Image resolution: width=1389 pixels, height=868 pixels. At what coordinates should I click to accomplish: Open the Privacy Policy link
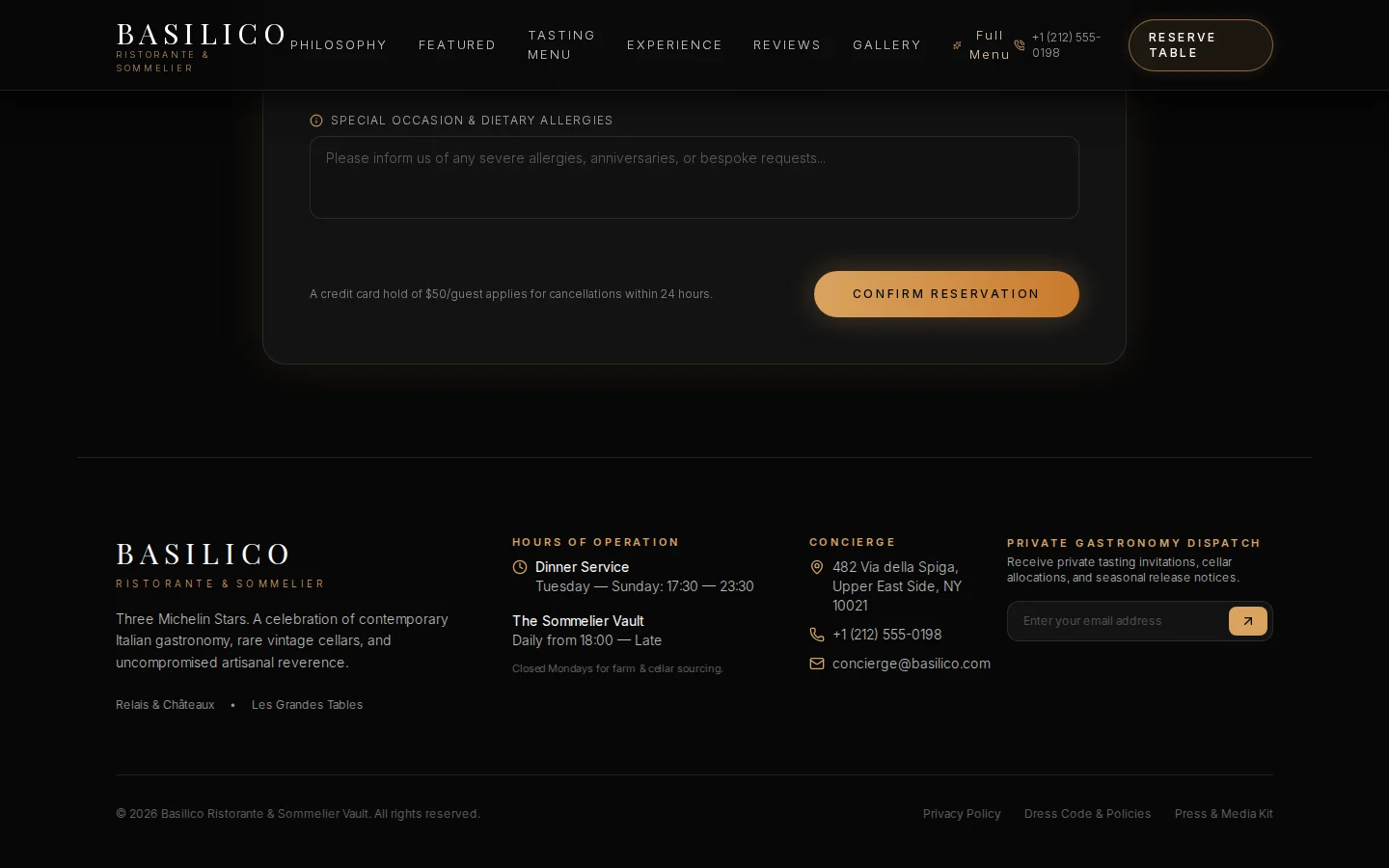962,814
